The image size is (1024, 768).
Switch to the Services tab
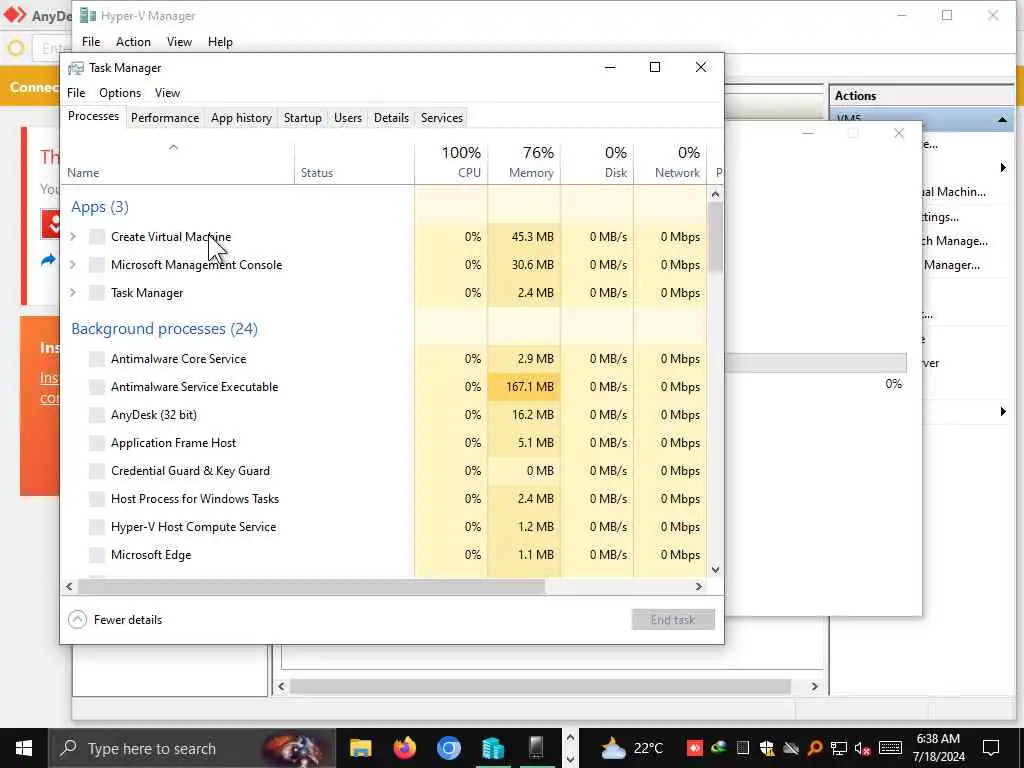pyautogui.click(x=441, y=118)
